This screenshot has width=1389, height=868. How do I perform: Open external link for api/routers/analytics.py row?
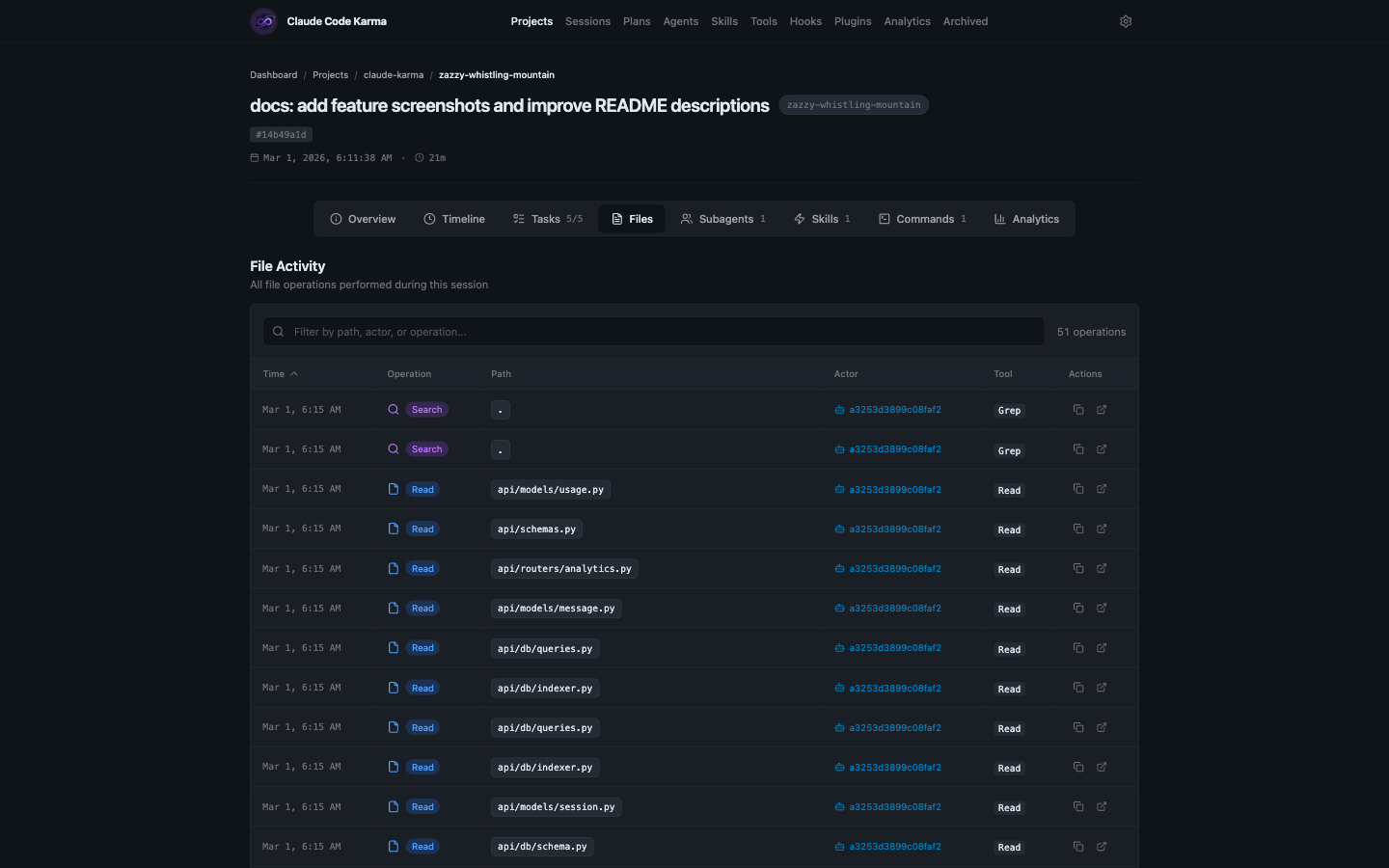1102,568
